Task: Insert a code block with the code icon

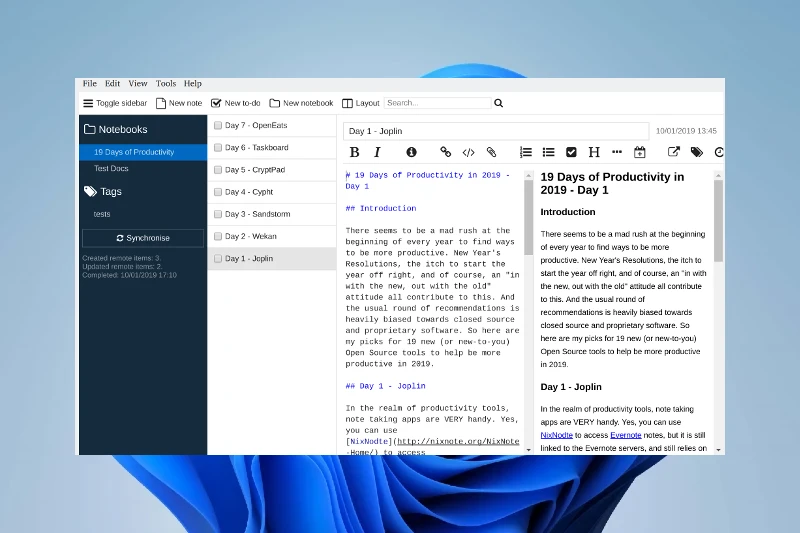Action: point(468,152)
